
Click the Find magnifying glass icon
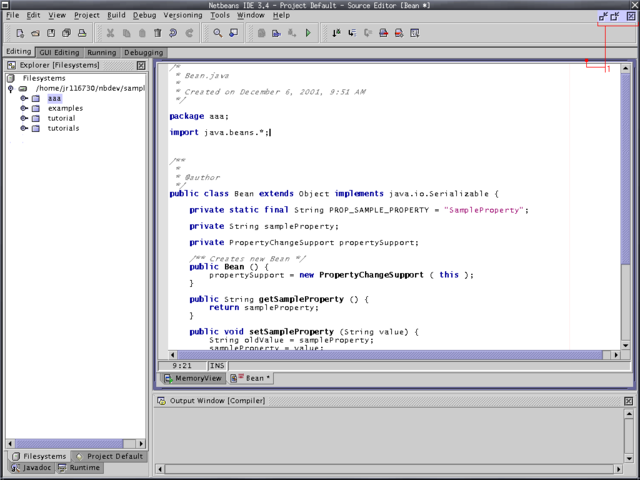click(218, 33)
